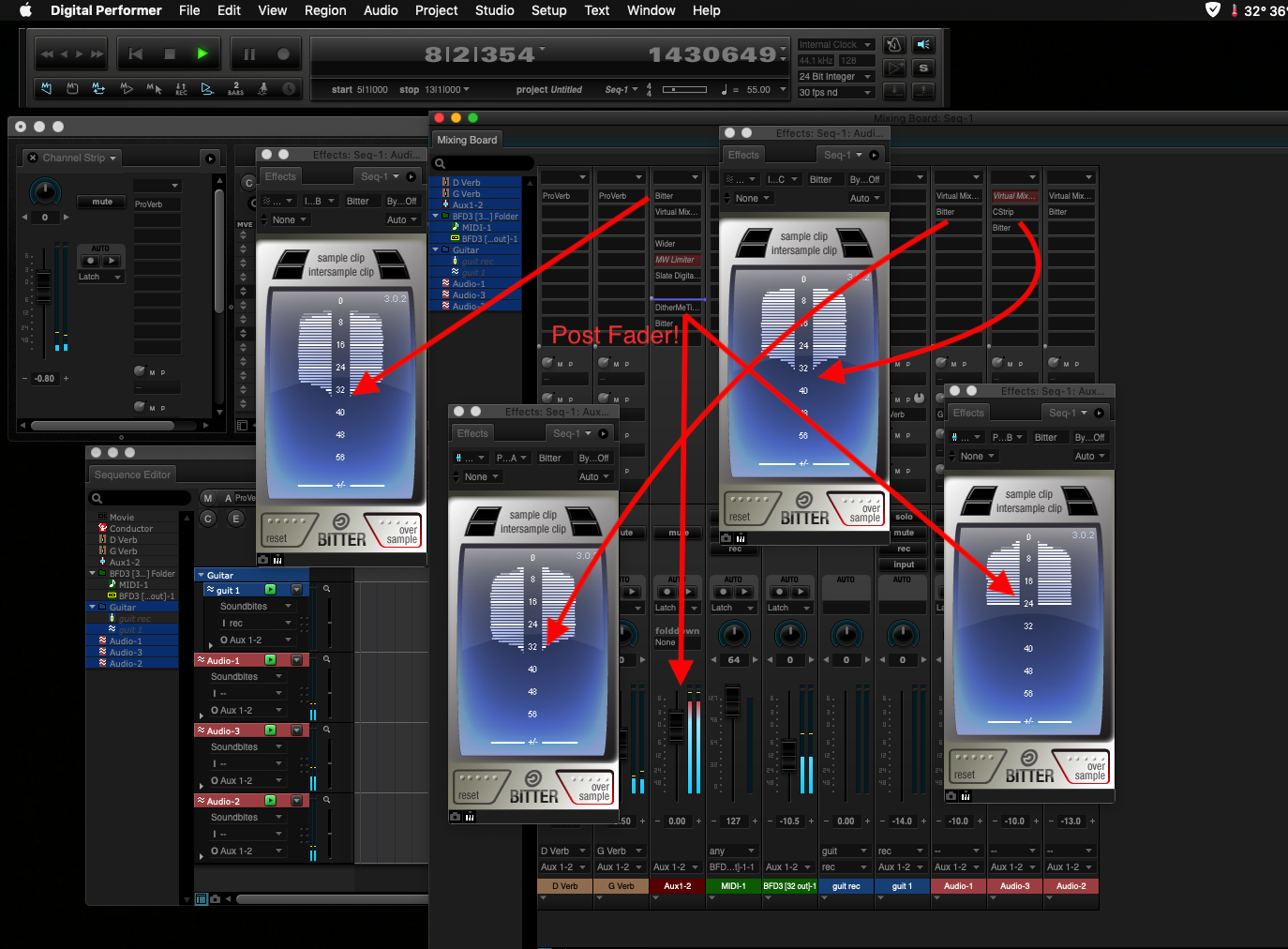
Task: Click the M button in Sequence Editor header
Action: (x=208, y=498)
